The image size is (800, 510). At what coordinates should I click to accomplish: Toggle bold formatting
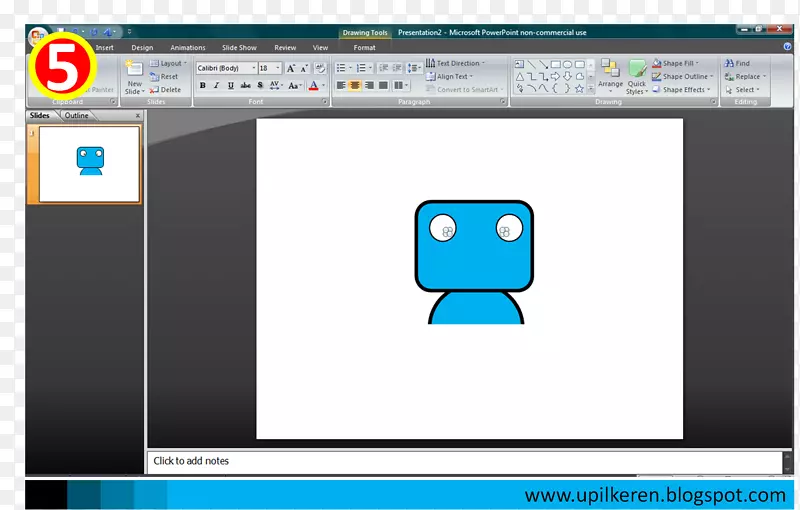pyautogui.click(x=202, y=86)
